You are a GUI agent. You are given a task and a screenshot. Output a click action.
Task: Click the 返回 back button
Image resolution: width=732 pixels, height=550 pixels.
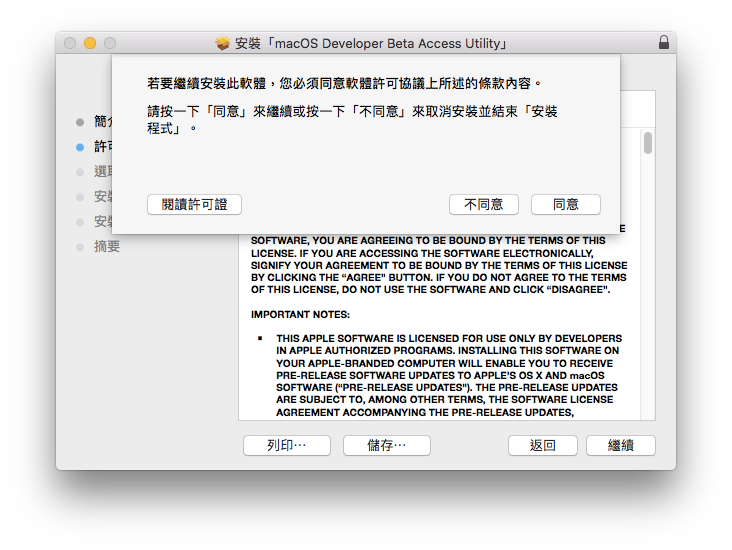542,445
